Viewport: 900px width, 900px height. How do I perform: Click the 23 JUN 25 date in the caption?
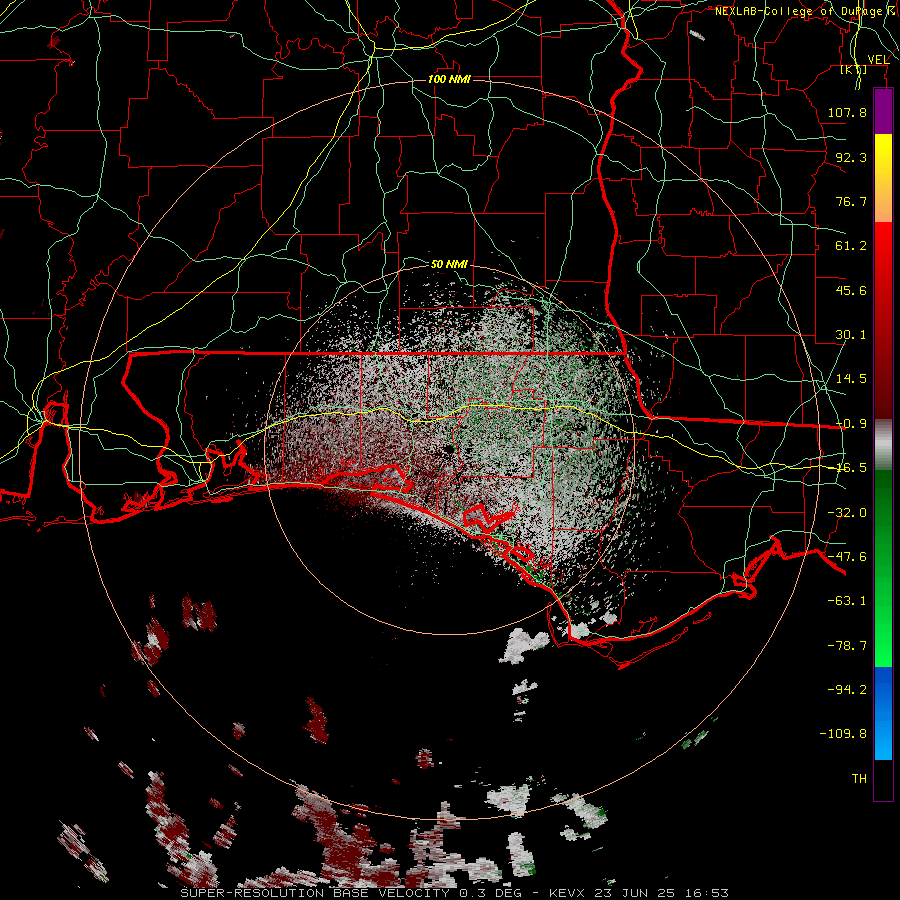[x=636, y=893]
